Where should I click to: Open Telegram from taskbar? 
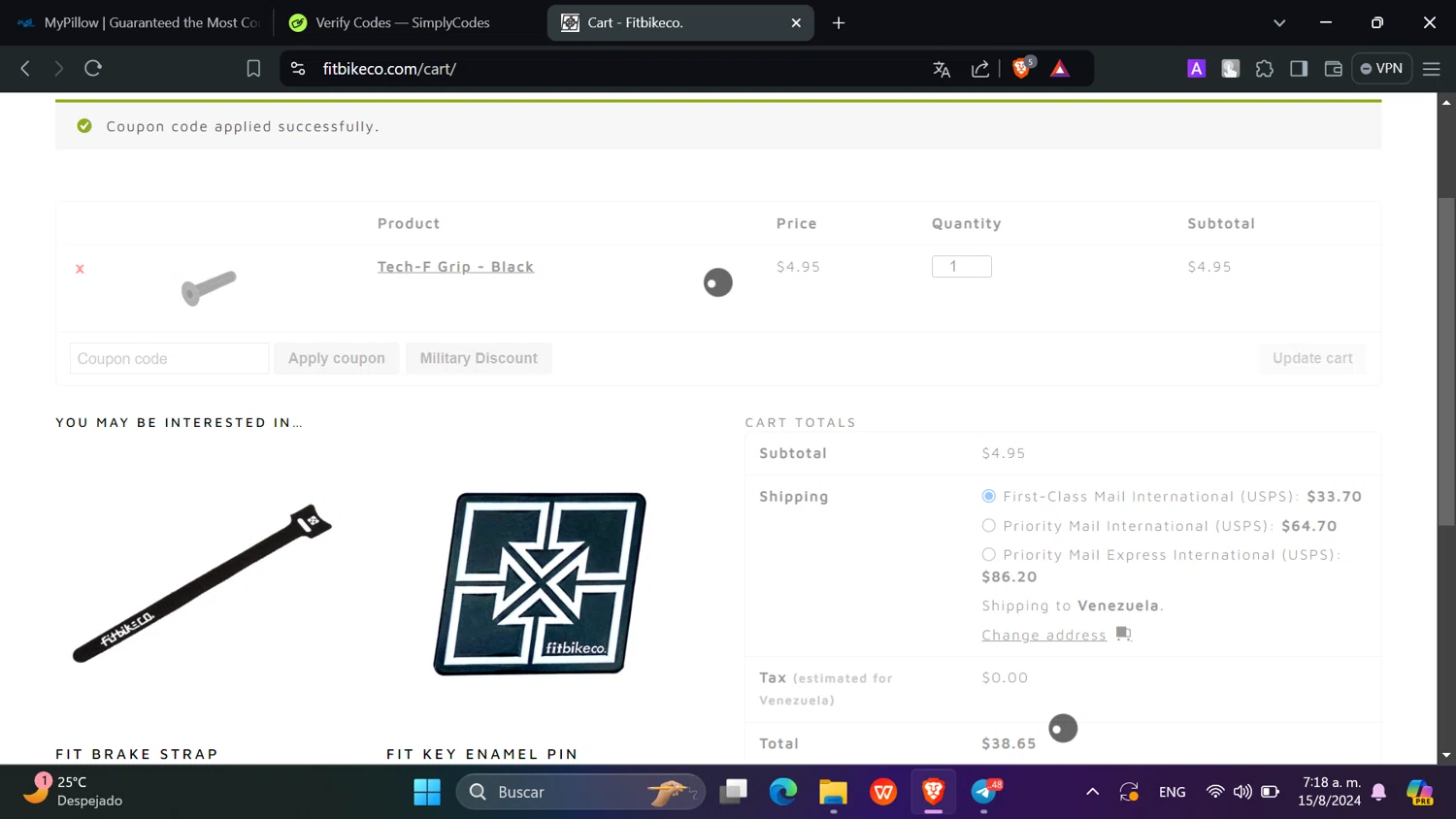(983, 792)
